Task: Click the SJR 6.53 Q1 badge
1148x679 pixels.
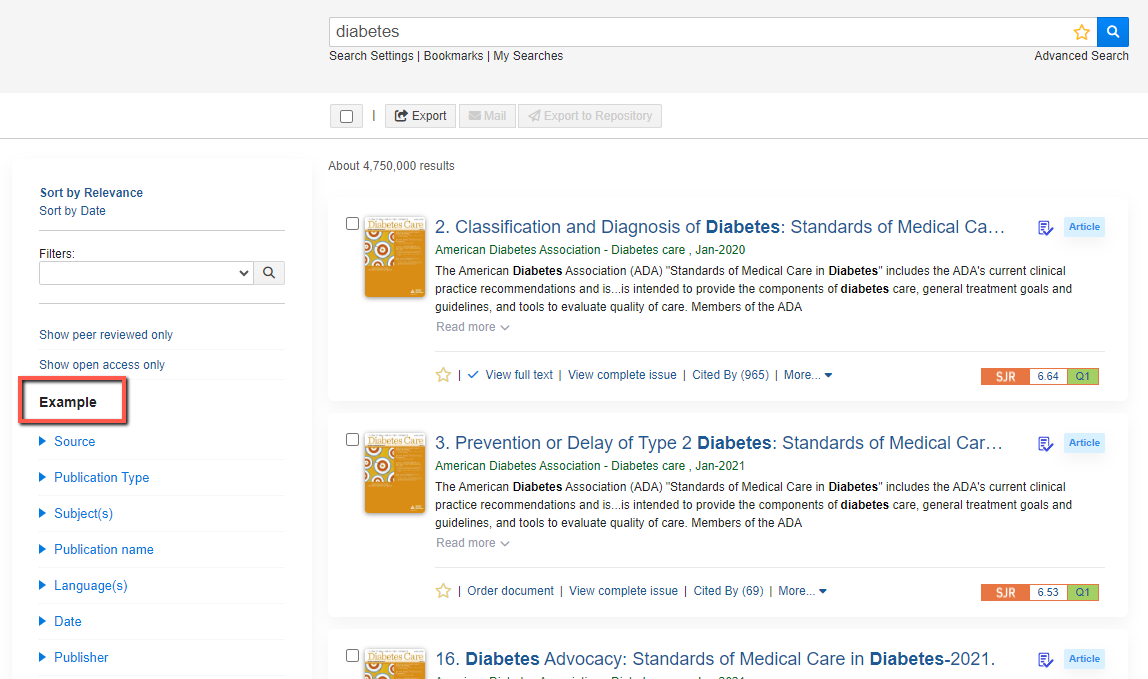Action: pyautogui.click(x=1040, y=593)
